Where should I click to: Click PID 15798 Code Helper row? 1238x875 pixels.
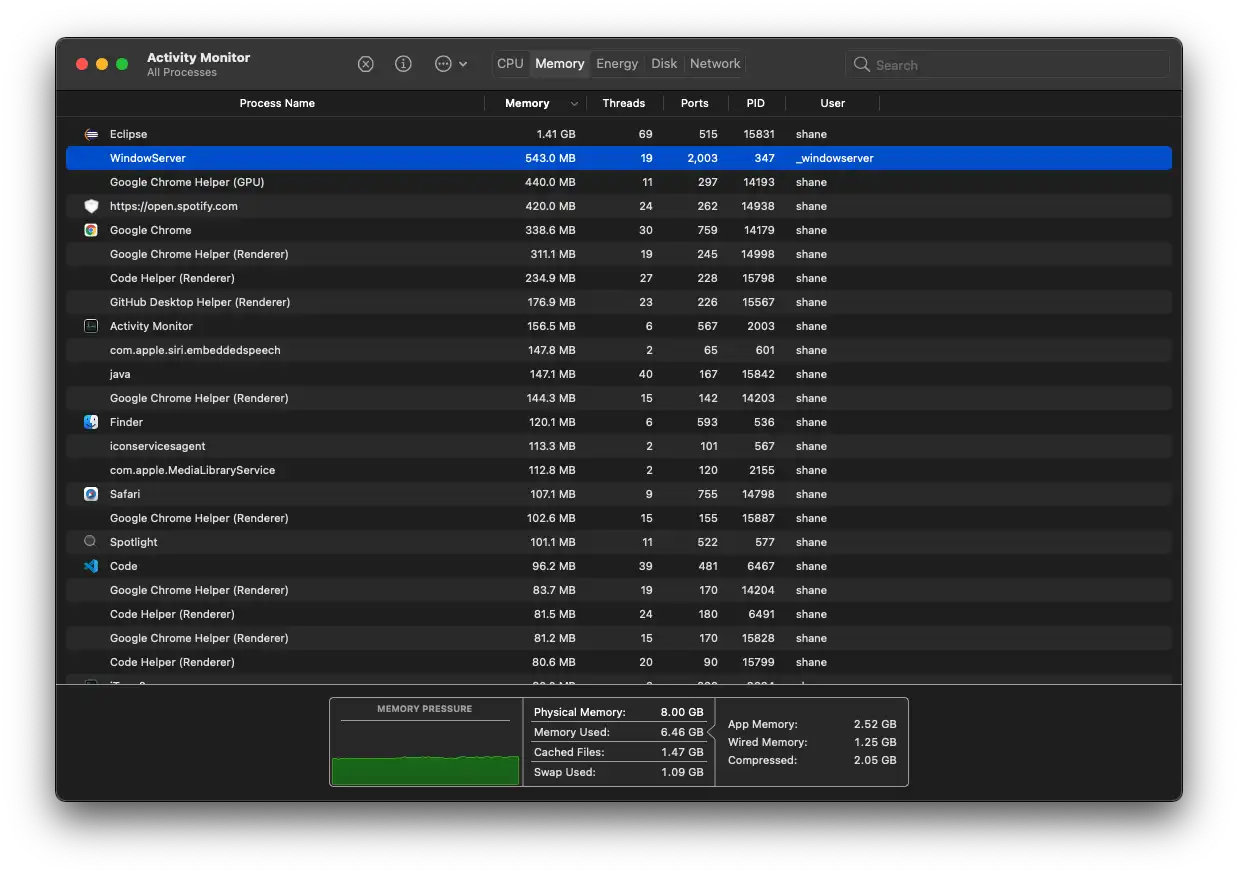pos(758,278)
